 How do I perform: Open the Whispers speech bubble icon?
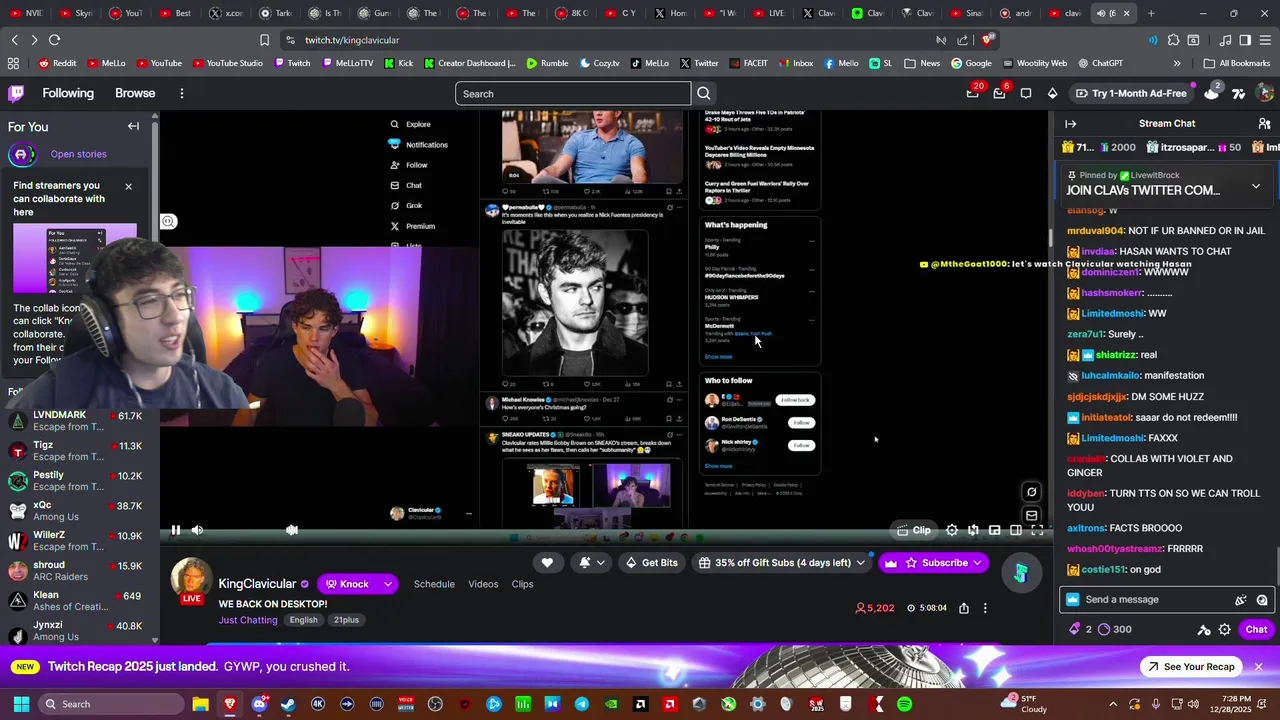pos(1026,93)
